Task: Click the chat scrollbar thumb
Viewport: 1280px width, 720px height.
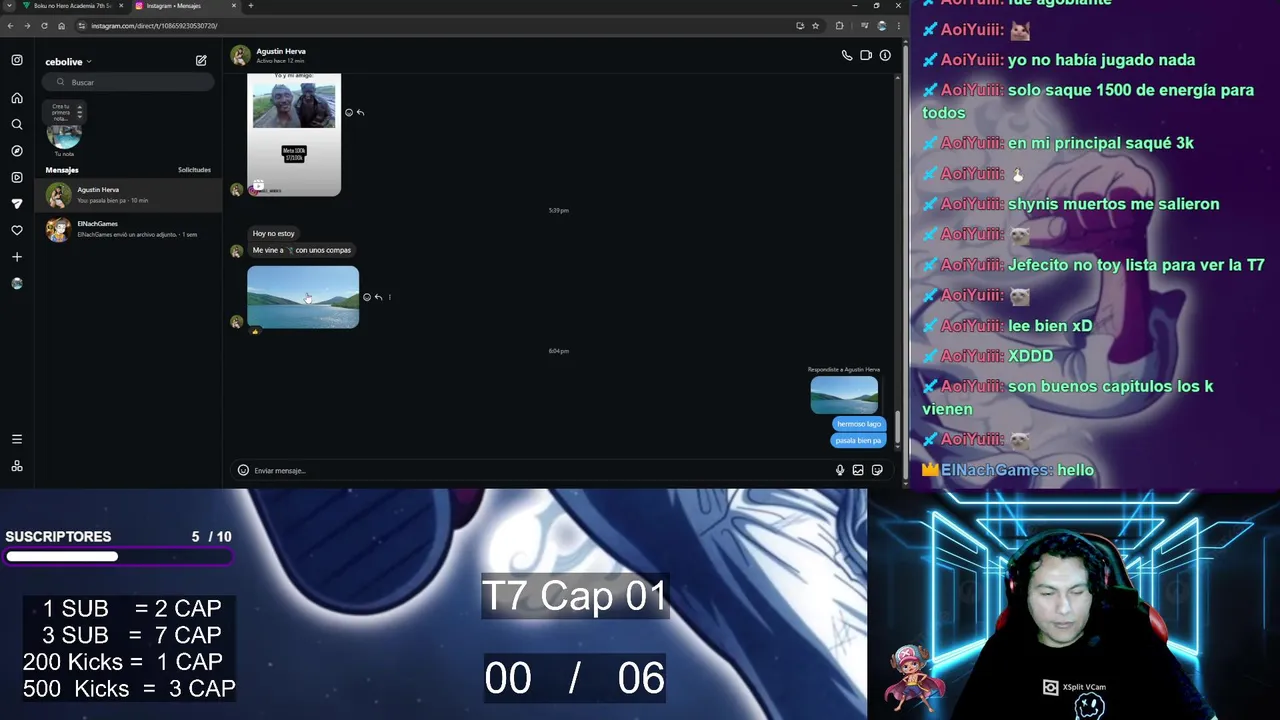Action: (x=896, y=428)
